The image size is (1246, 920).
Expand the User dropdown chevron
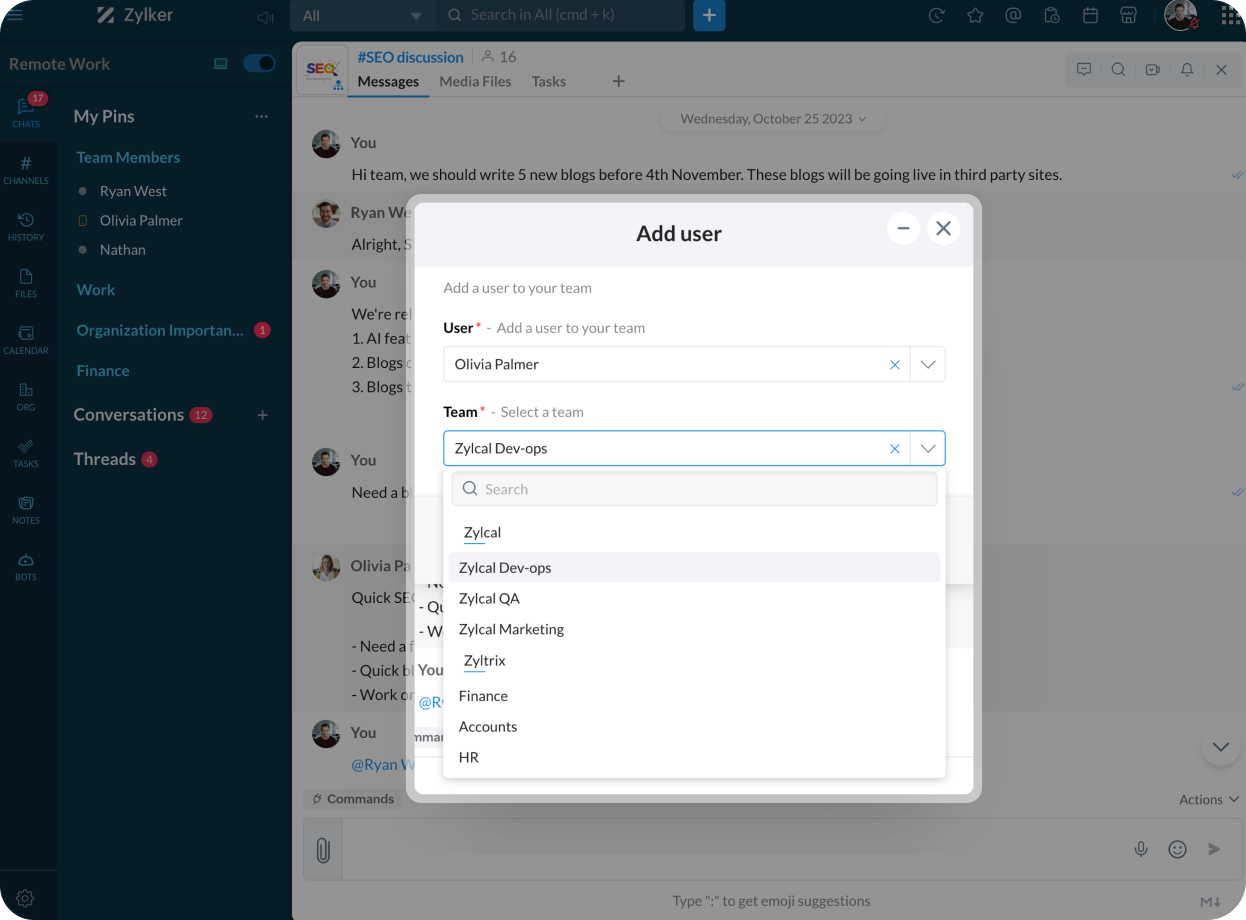(928, 365)
